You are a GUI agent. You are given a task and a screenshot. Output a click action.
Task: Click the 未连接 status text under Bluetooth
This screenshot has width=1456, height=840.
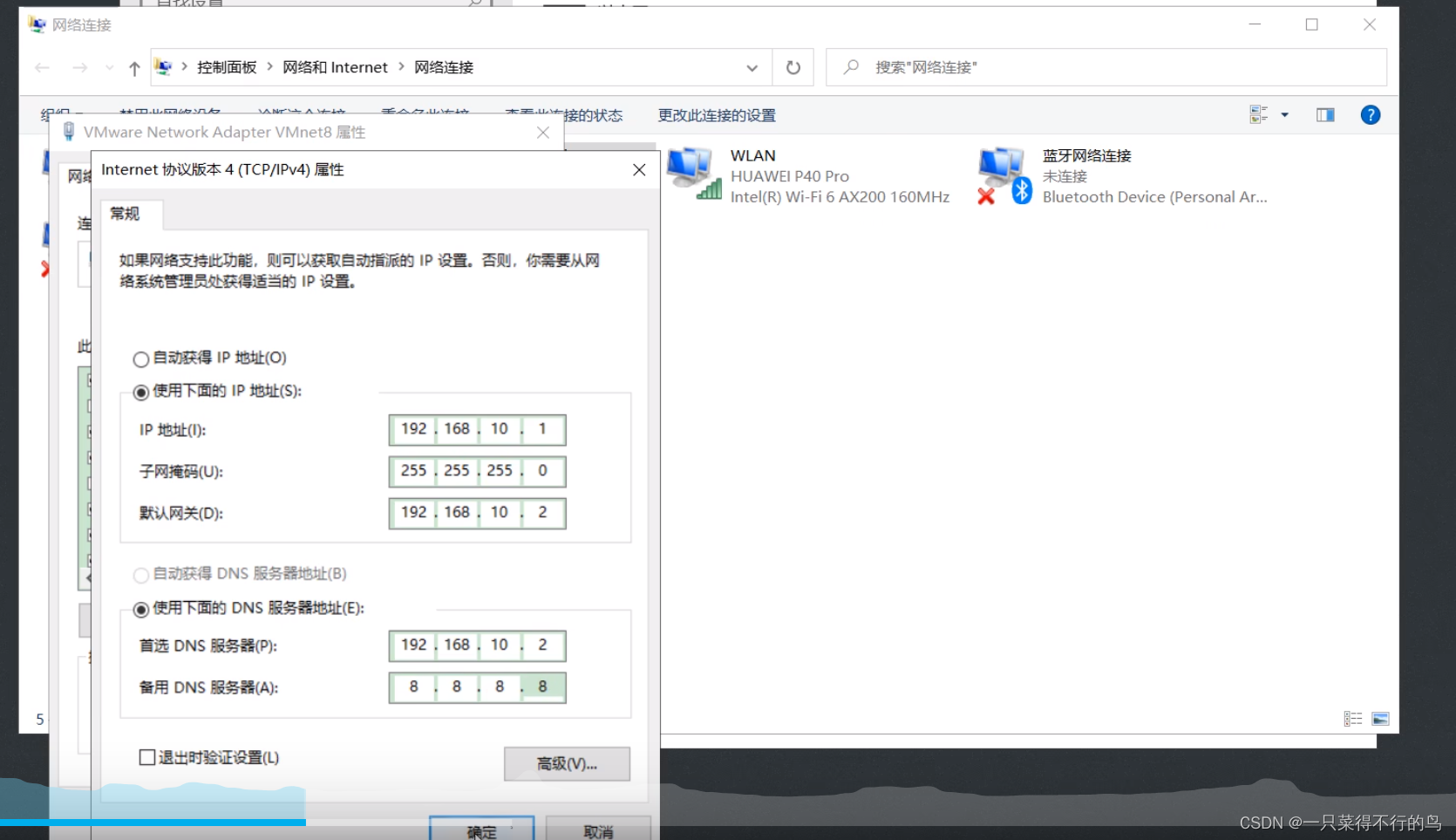coord(1065,176)
